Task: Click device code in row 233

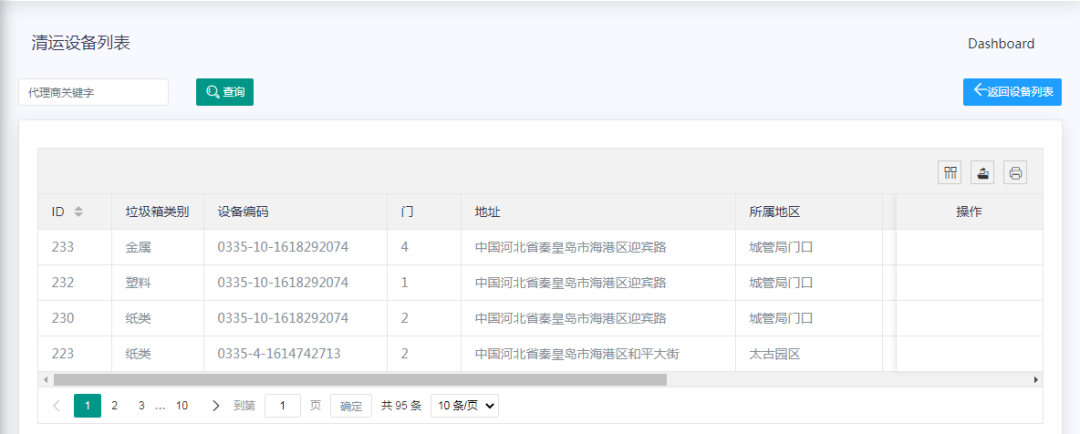Action: (x=295, y=247)
